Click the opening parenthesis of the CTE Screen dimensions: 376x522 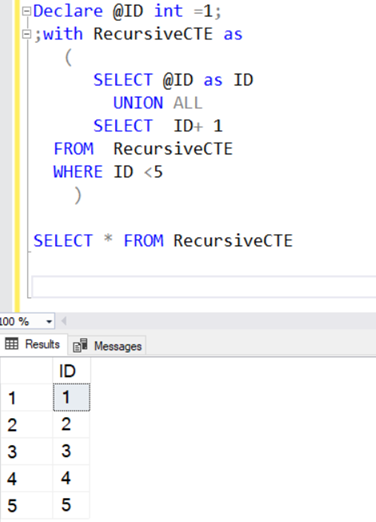68,57
